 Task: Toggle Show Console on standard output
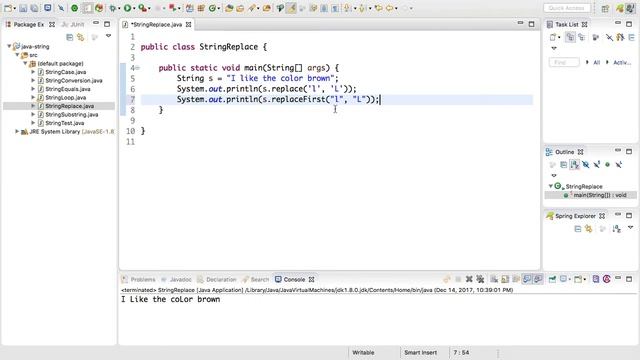click(x=527, y=279)
